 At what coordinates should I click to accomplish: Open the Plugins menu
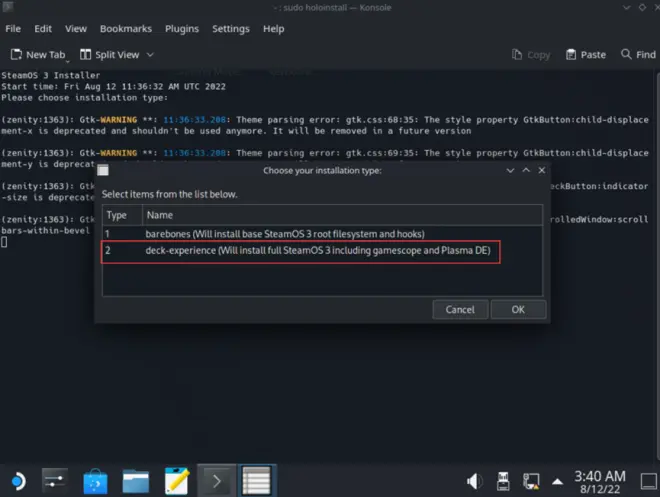pos(182,29)
